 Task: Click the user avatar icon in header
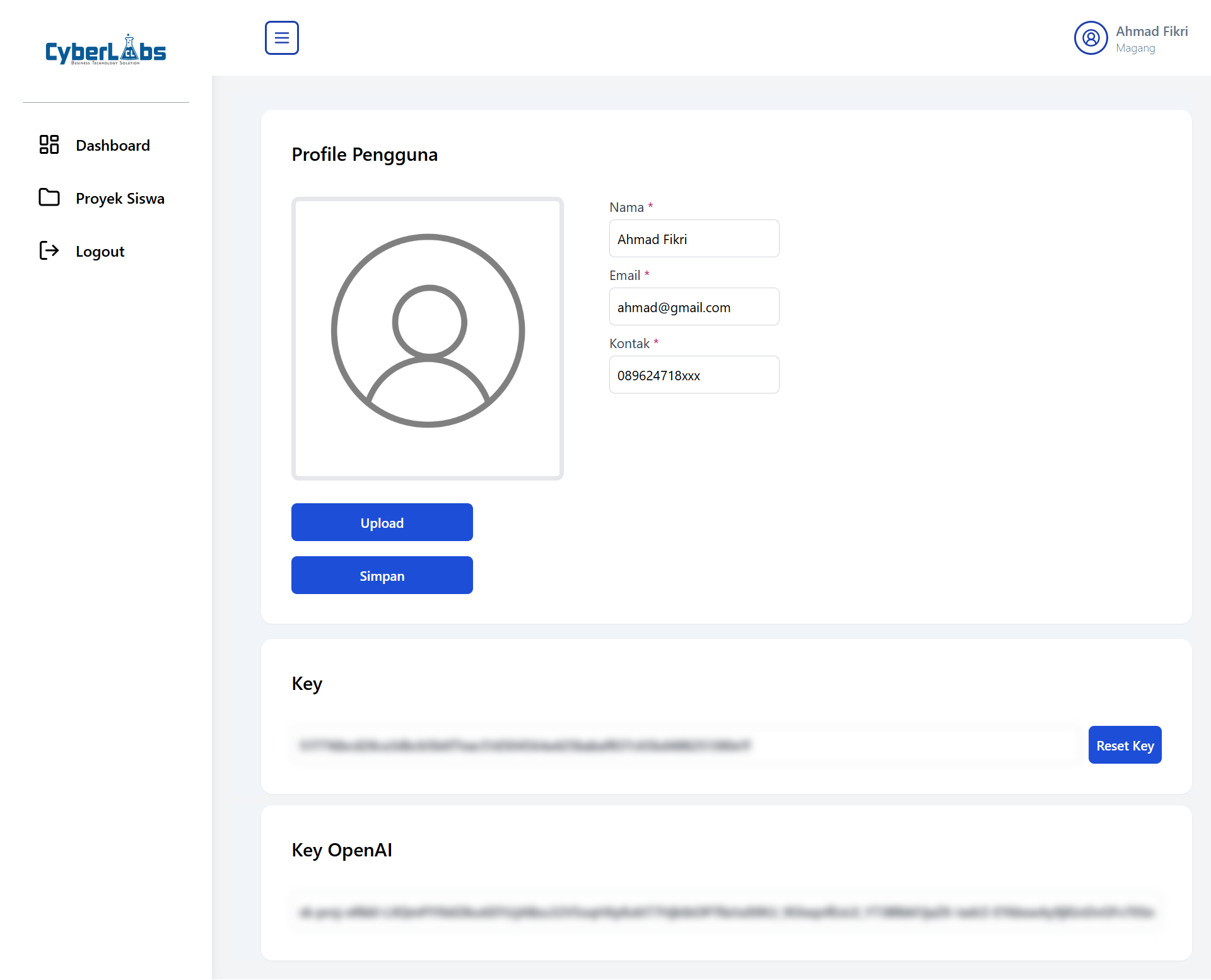click(x=1091, y=38)
